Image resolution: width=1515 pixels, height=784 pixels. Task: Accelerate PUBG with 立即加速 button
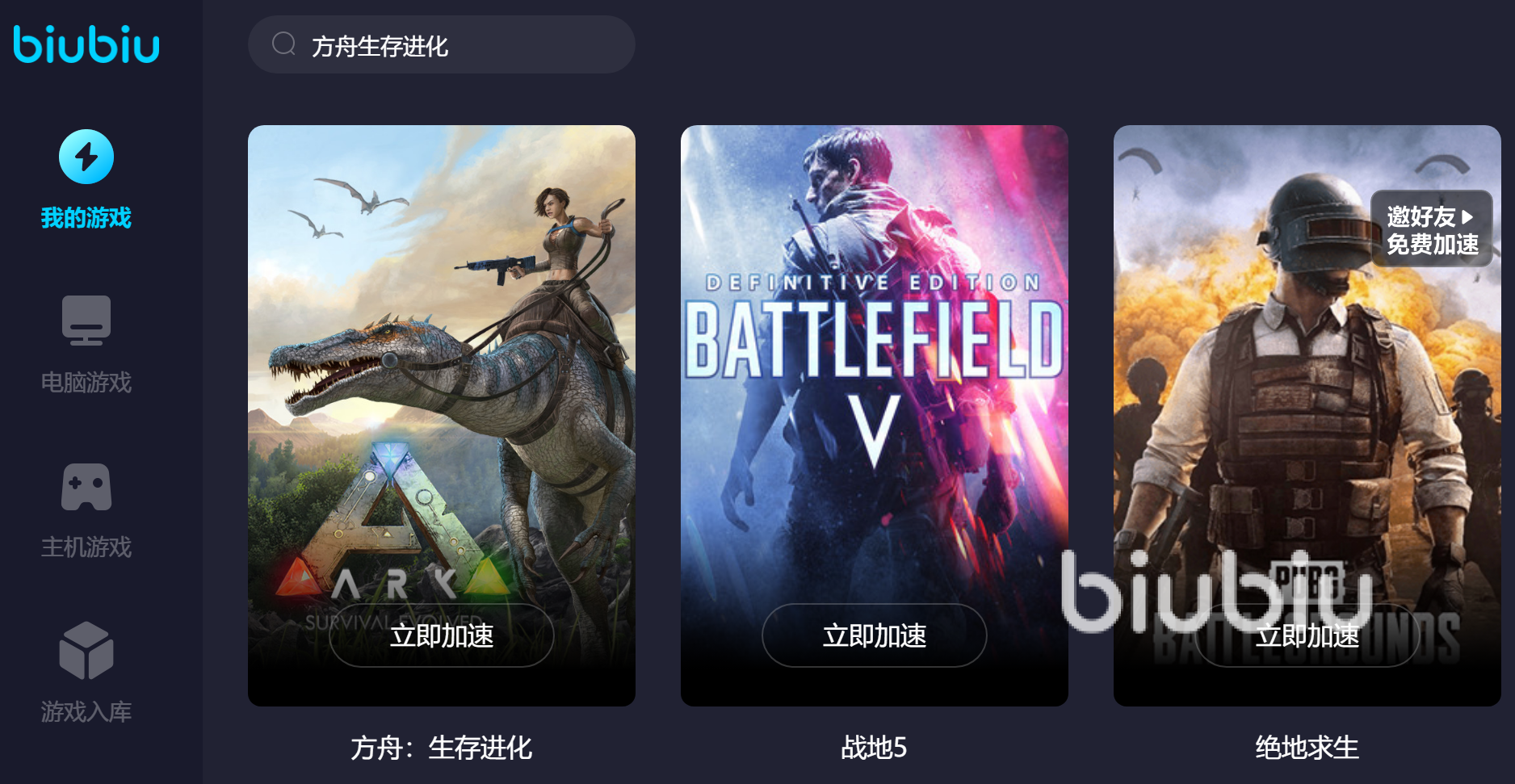coord(1307,635)
